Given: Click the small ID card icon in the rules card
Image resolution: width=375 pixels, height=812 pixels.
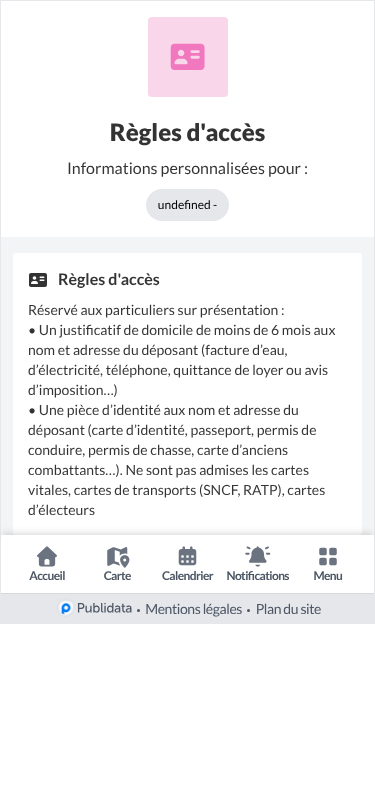Looking at the screenshot, I should coord(38,280).
